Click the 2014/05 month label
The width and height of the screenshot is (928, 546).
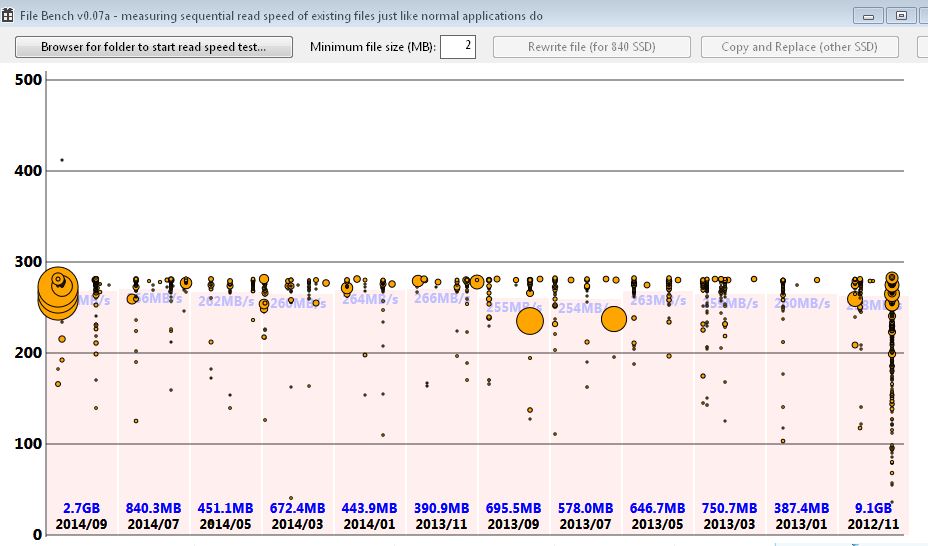(225, 524)
